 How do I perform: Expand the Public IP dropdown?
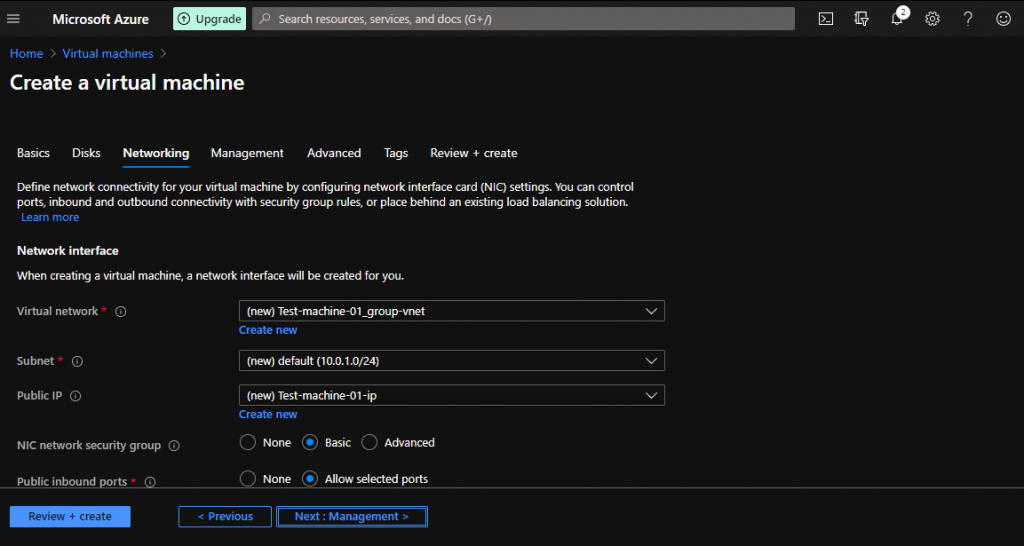click(451, 396)
